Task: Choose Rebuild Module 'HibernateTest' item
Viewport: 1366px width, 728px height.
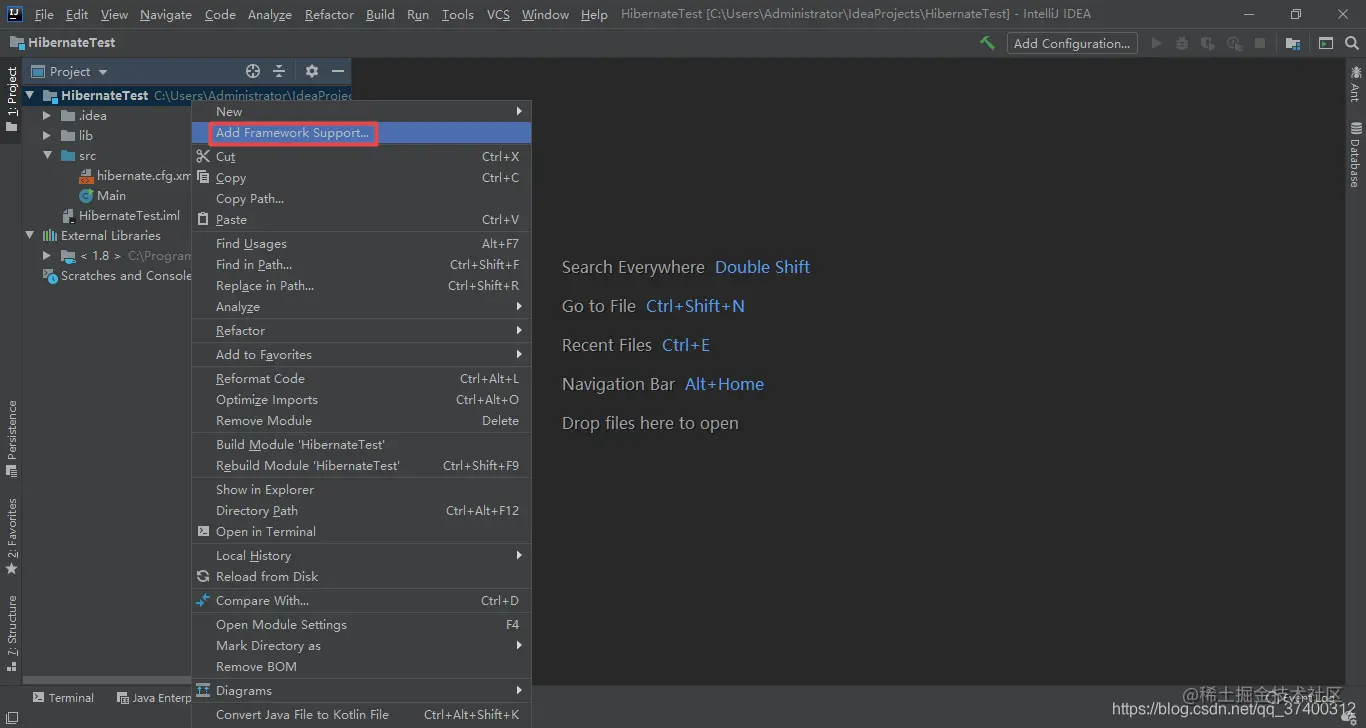Action: 361,465
